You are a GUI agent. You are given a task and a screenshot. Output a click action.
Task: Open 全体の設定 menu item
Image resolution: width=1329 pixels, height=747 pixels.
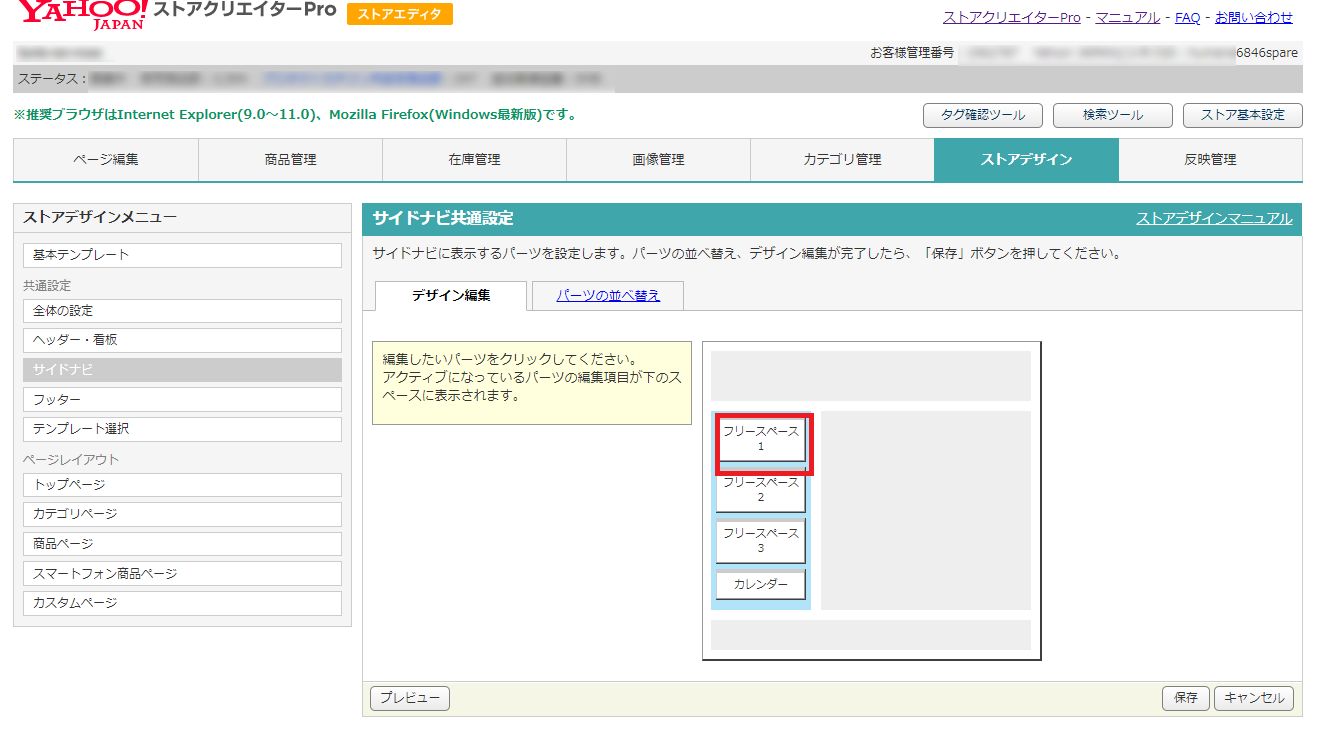(x=182, y=311)
